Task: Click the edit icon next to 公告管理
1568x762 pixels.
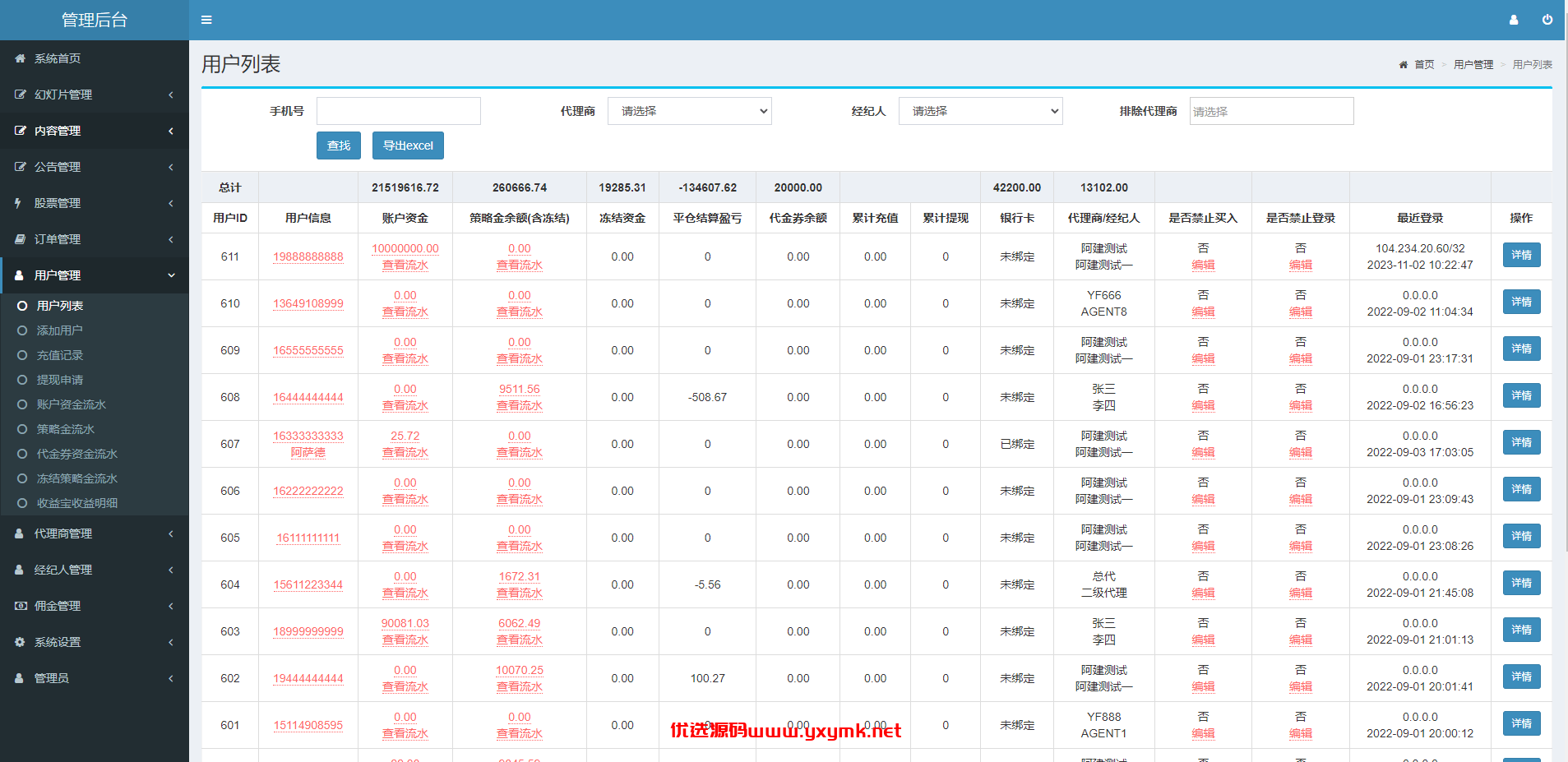Action: point(20,167)
